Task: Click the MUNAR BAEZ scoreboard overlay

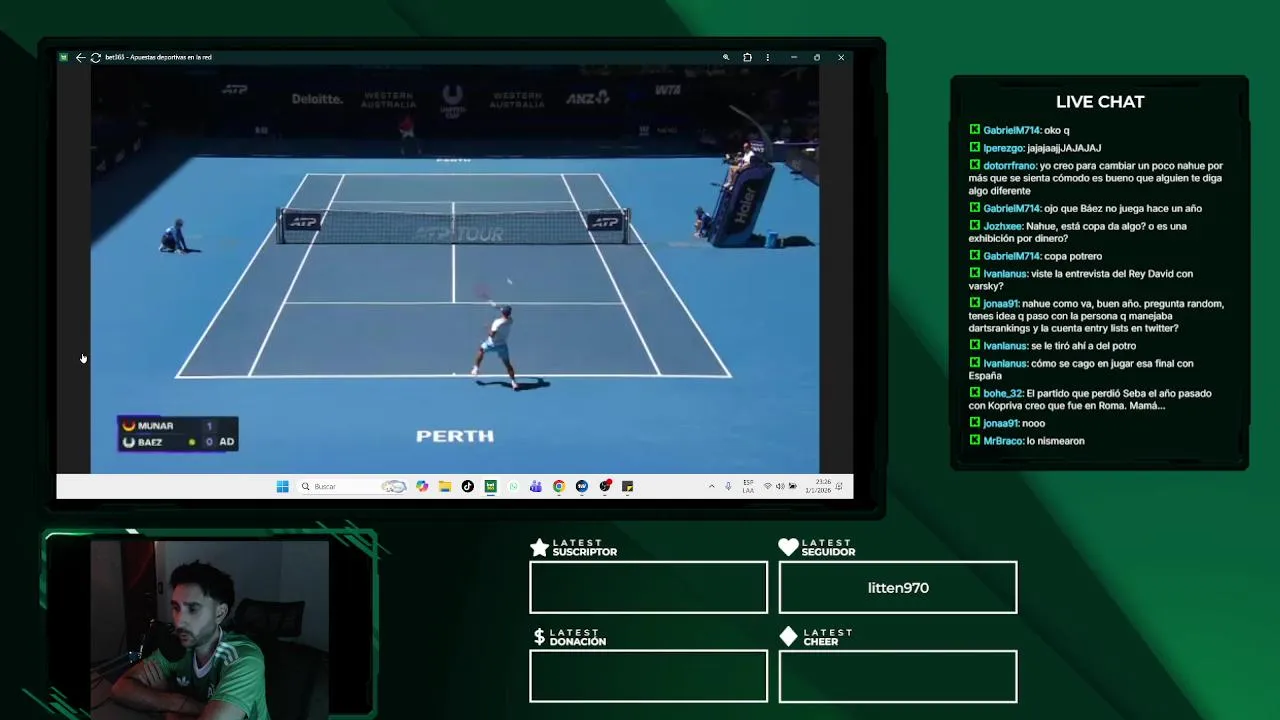Action: pos(178,433)
